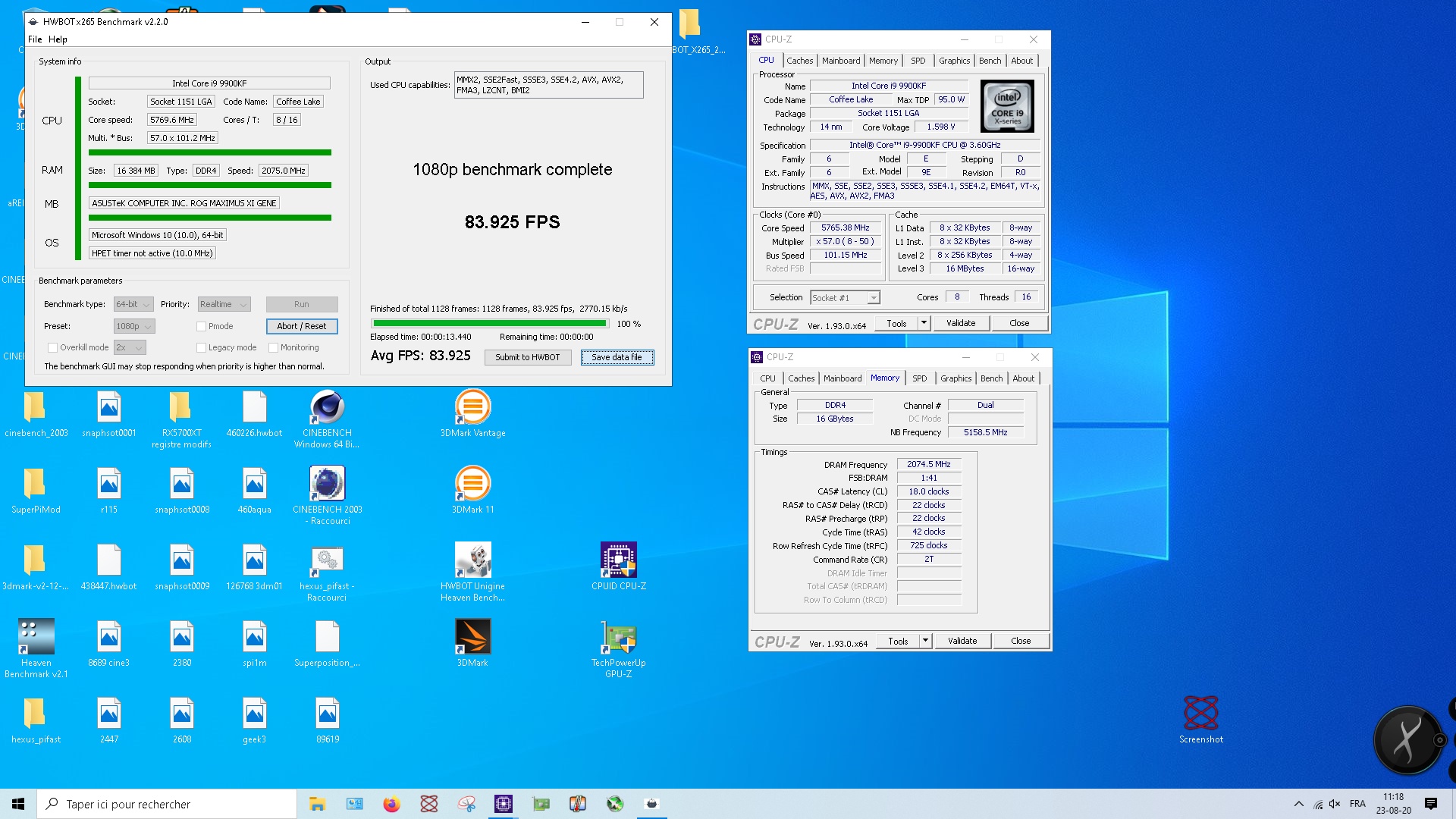Expand the Overkill 2x multiplier dropdown
This screenshot has height=819, width=1456.
tap(130, 348)
